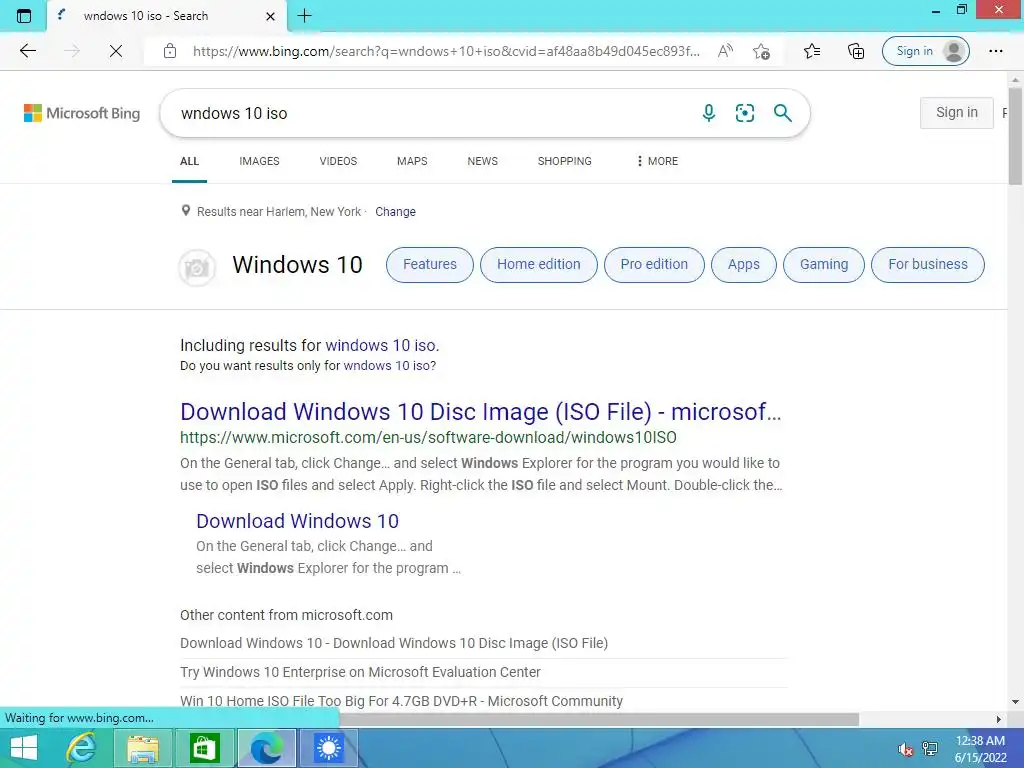Add this page to favorites star icon
Viewport: 1024px width, 768px height.
761,51
